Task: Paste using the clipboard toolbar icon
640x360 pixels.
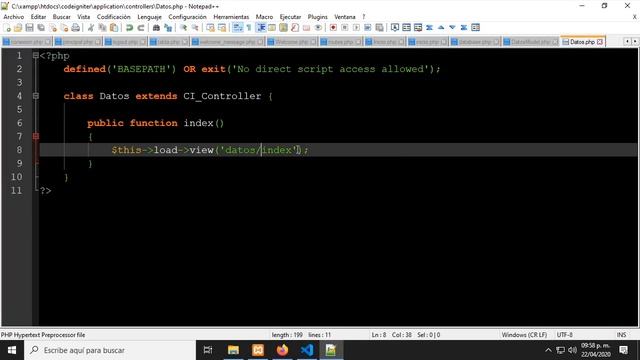Action: [114, 28]
